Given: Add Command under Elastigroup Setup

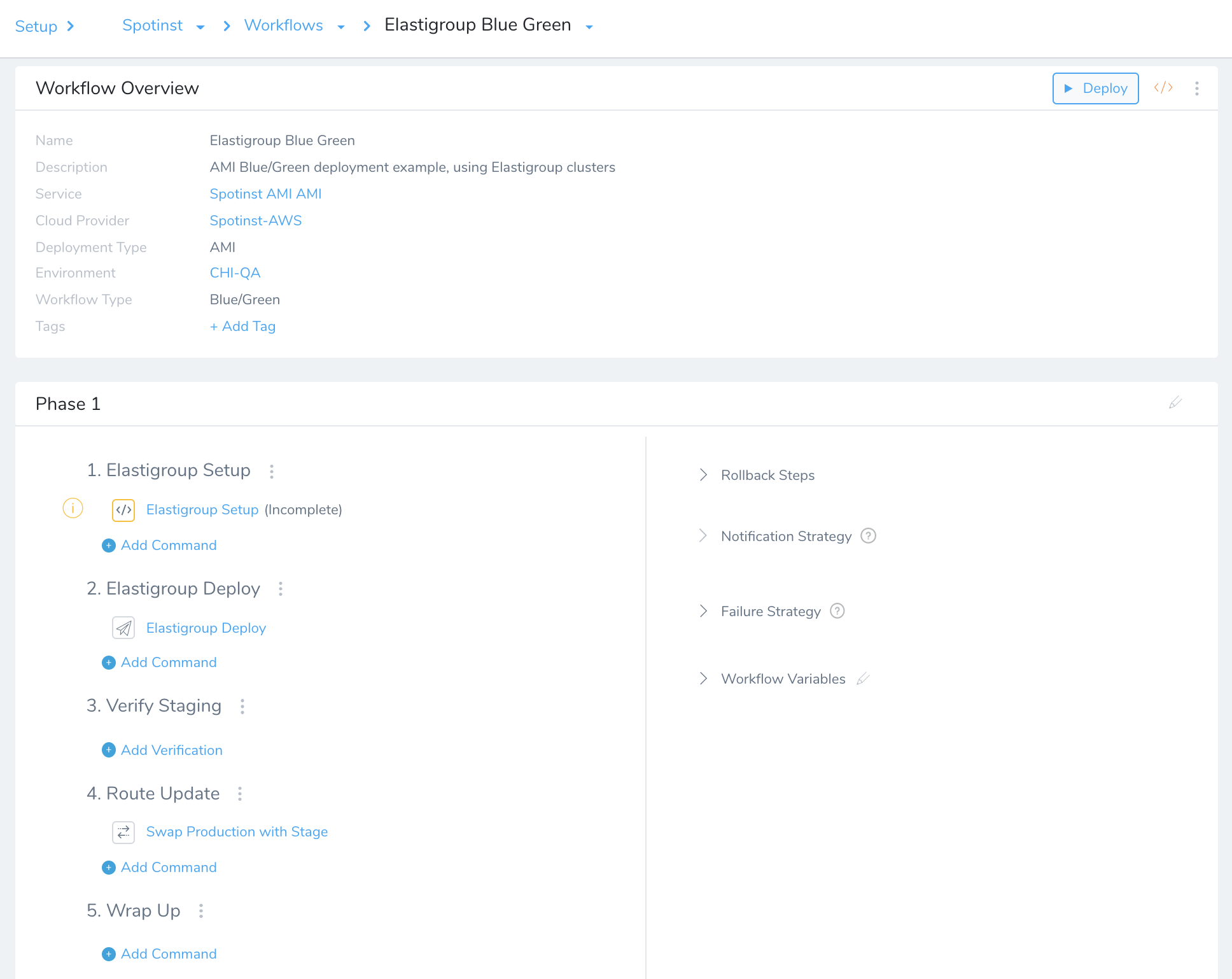Looking at the screenshot, I should coord(169,545).
